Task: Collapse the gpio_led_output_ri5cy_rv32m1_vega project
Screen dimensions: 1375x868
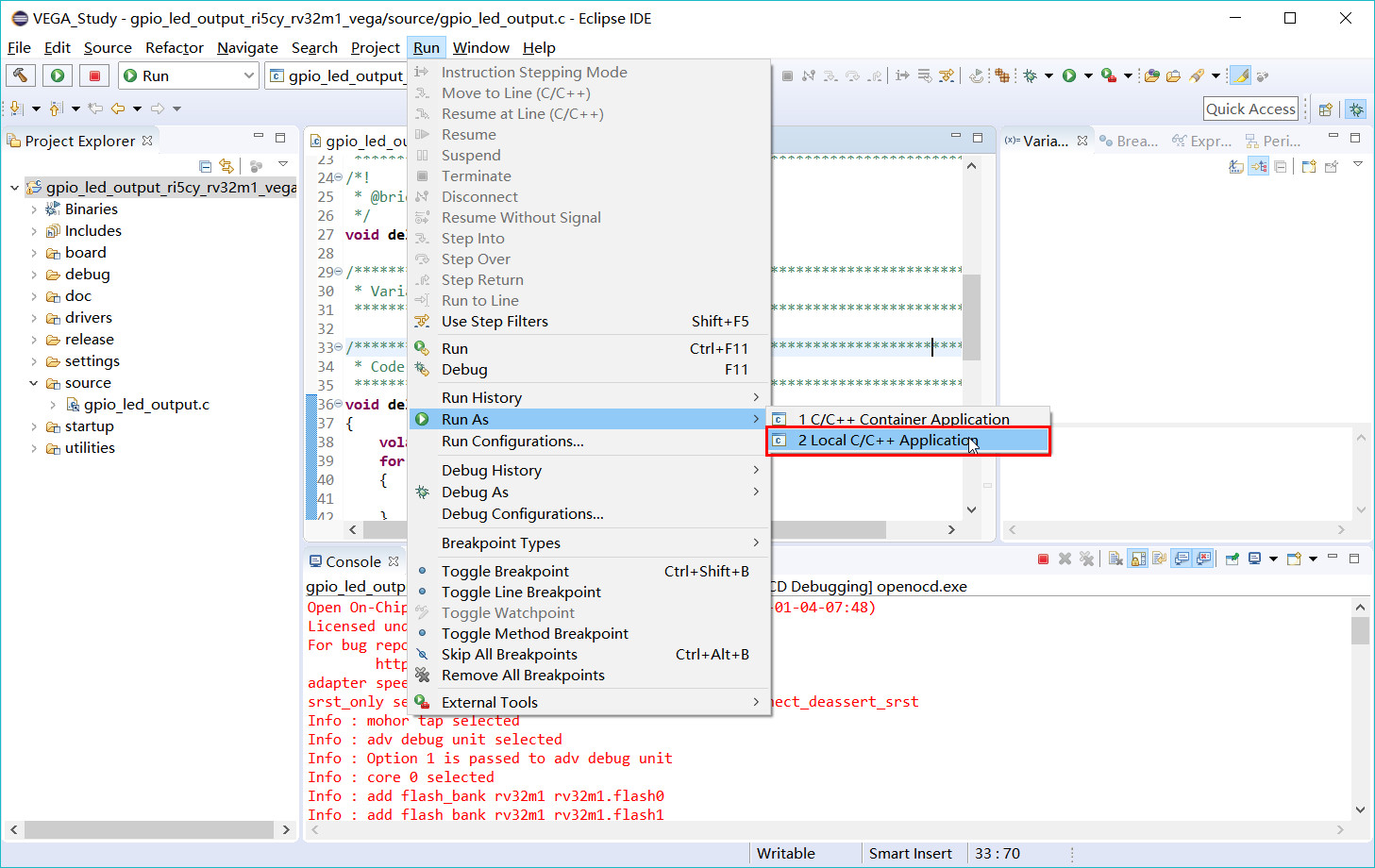Action: (x=14, y=188)
